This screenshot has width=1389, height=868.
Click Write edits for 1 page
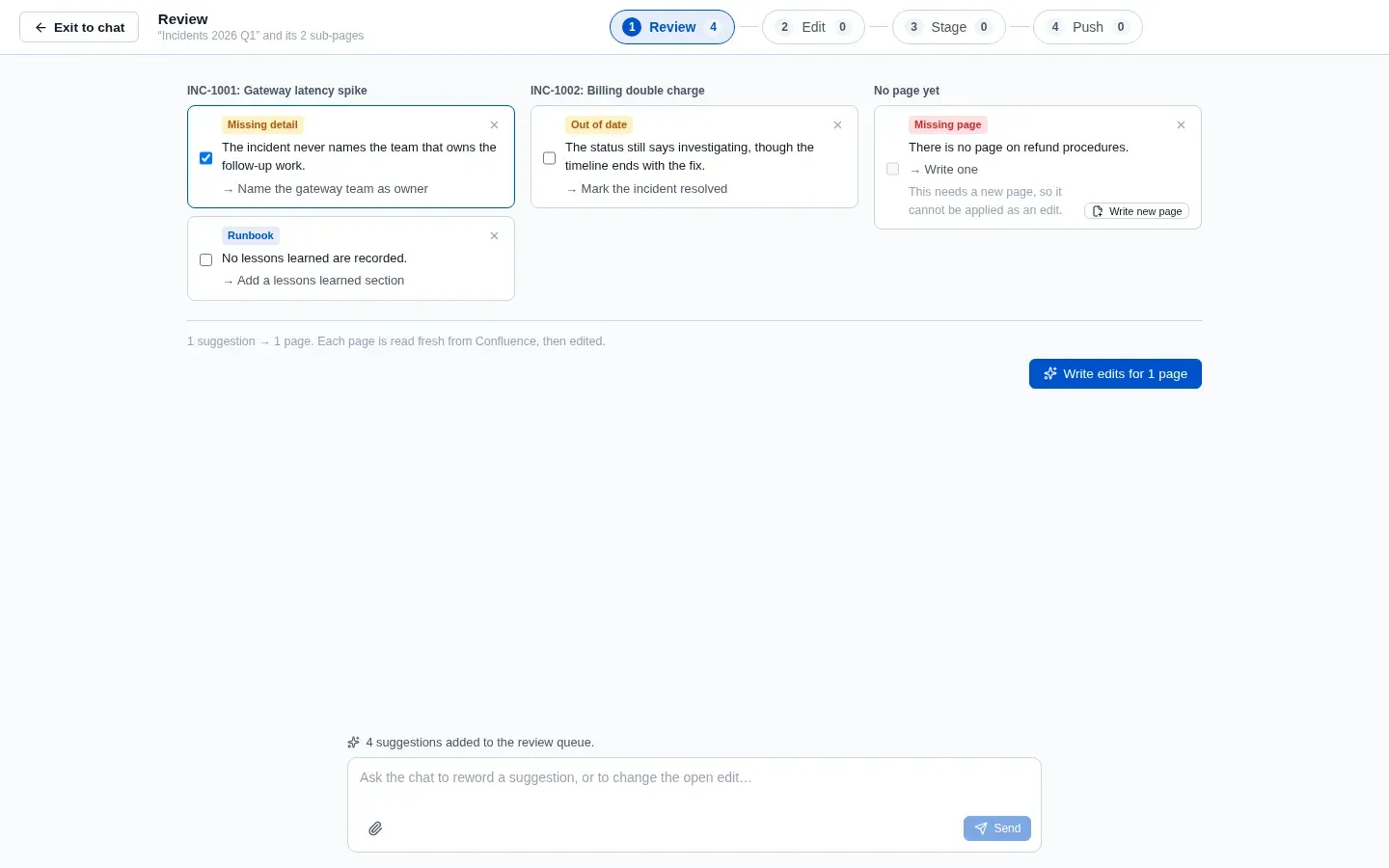[1115, 374]
